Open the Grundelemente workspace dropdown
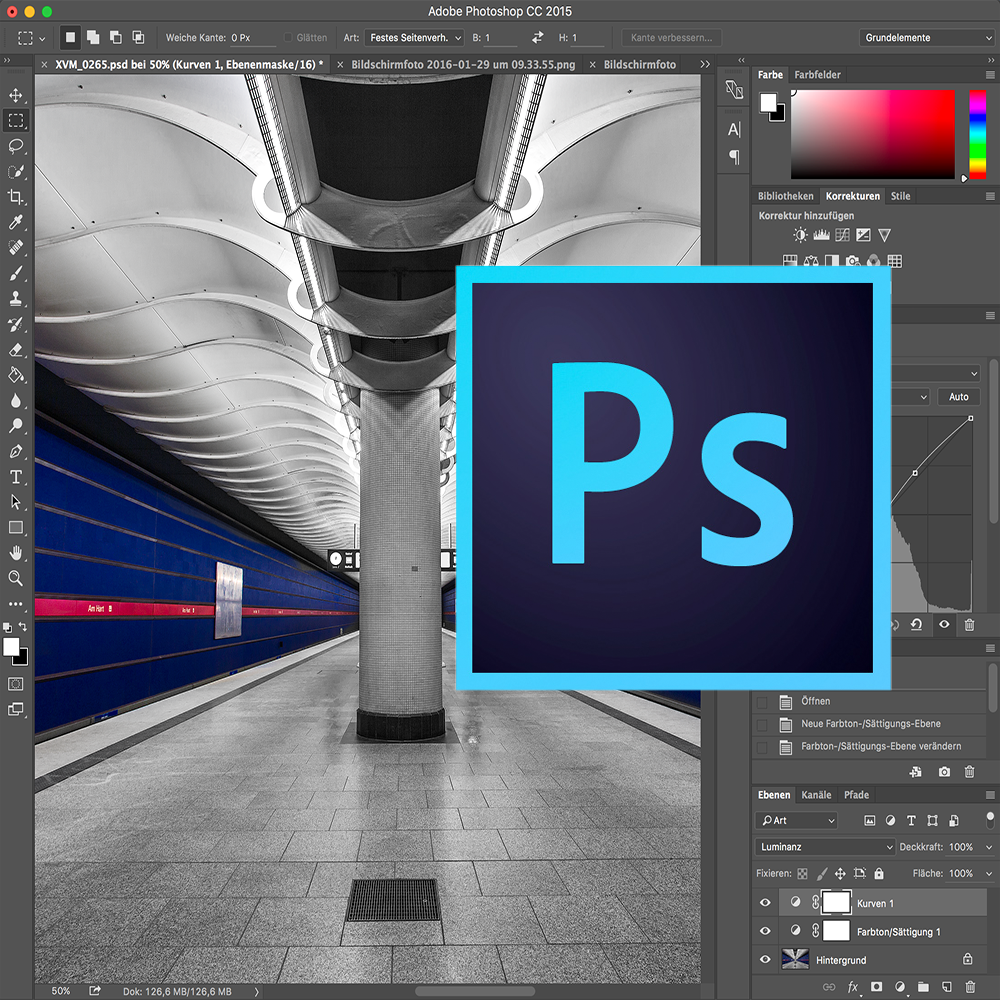The width and height of the screenshot is (1000, 1000). (x=927, y=38)
